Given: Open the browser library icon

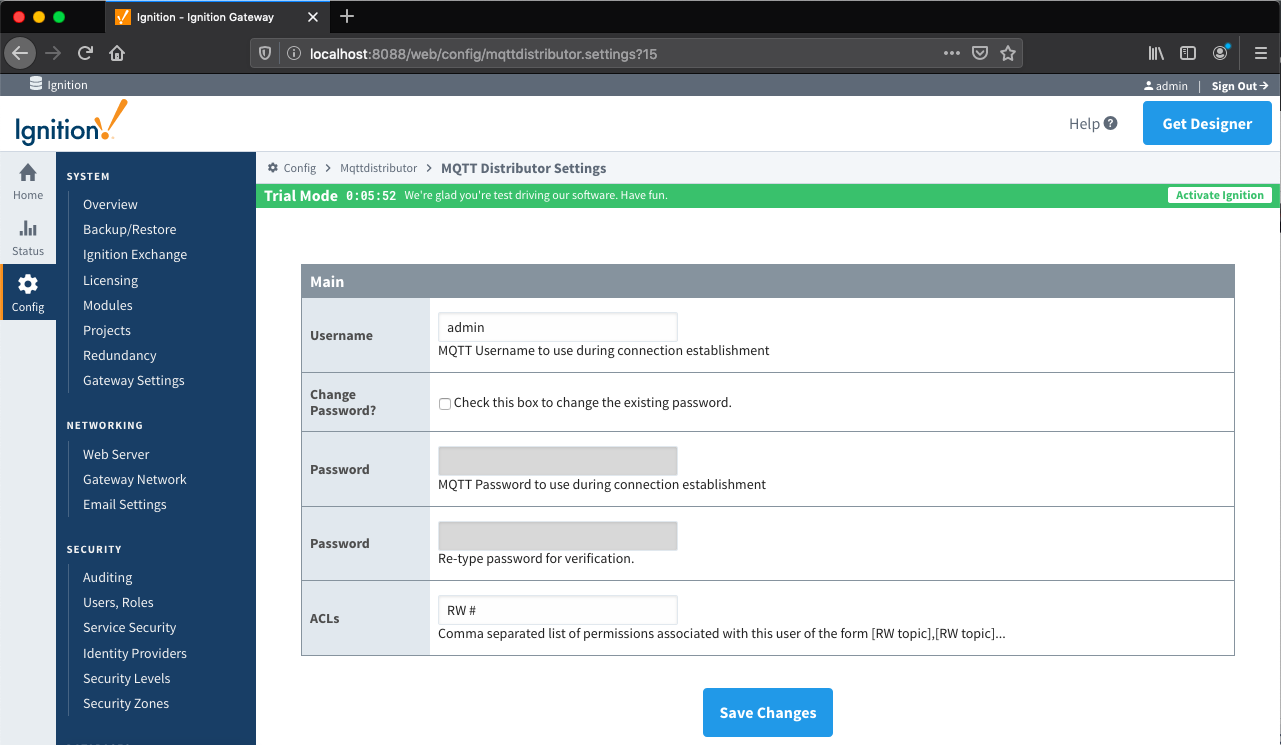Looking at the screenshot, I should (1156, 53).
